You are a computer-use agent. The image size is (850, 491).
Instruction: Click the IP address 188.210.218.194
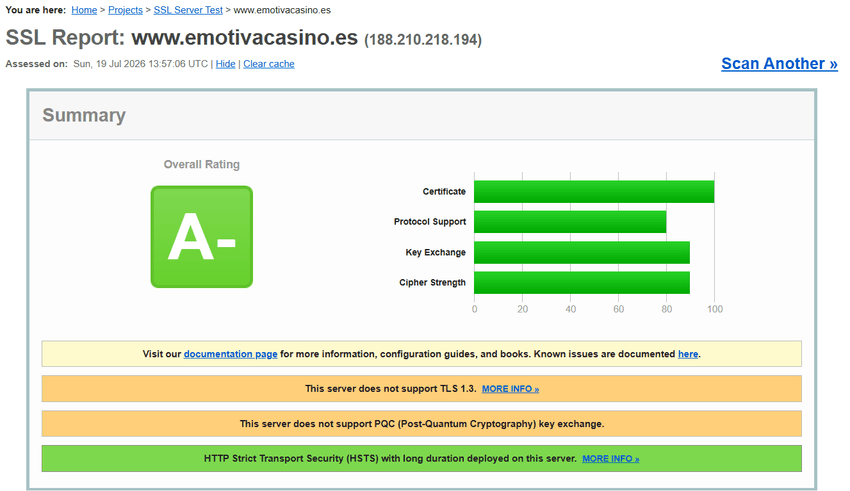tap(423, 40)
